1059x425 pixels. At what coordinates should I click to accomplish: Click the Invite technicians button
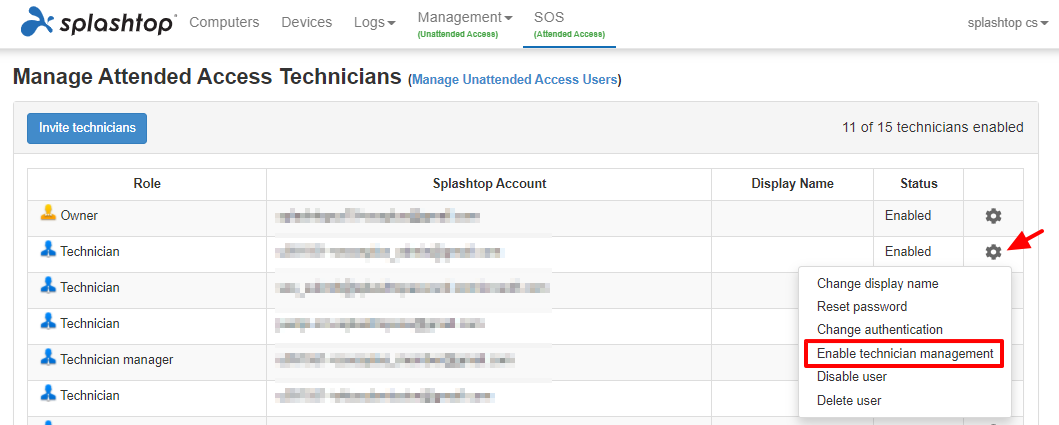[x=87, y=128]
